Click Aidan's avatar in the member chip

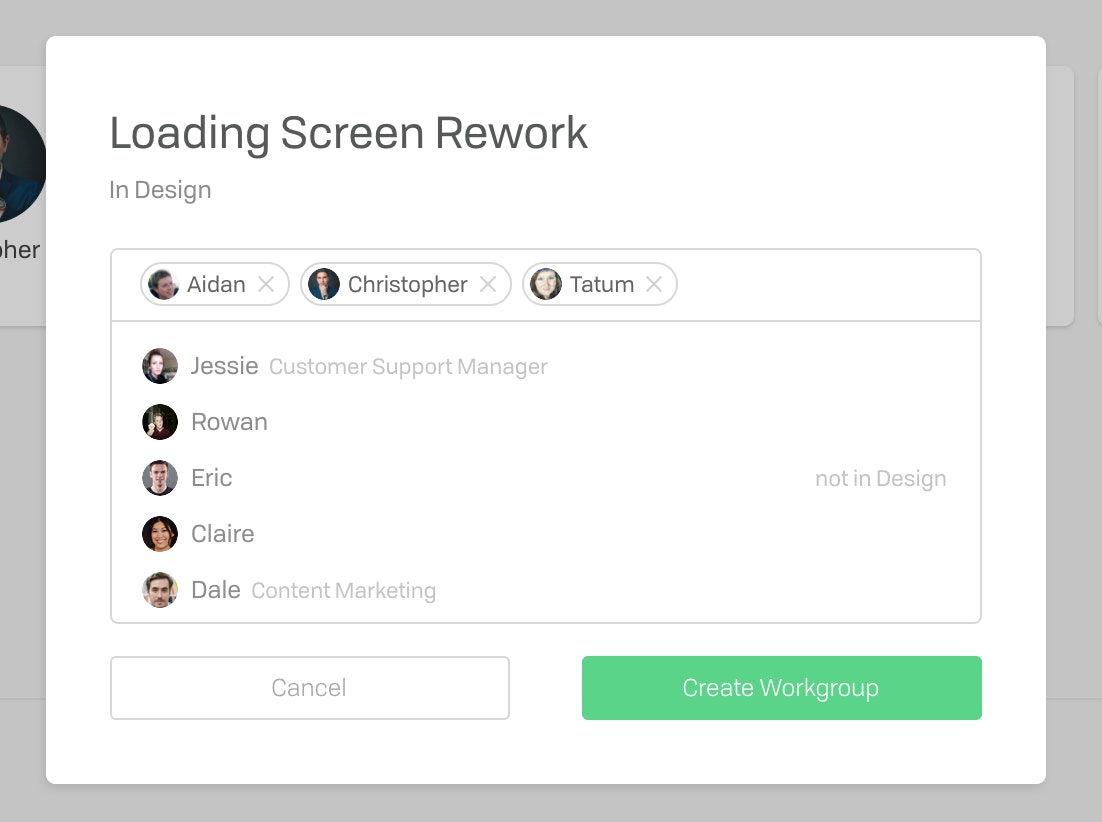[163, 285]
